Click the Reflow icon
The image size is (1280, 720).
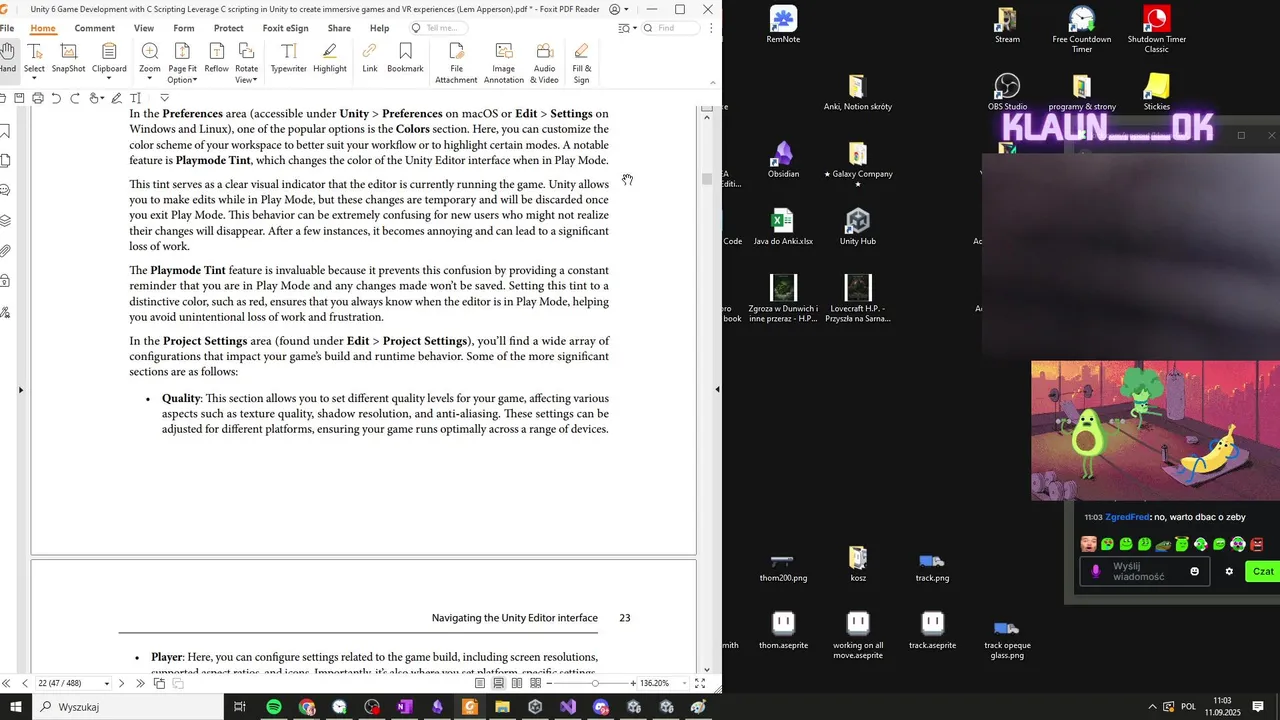tap(216, 58)
